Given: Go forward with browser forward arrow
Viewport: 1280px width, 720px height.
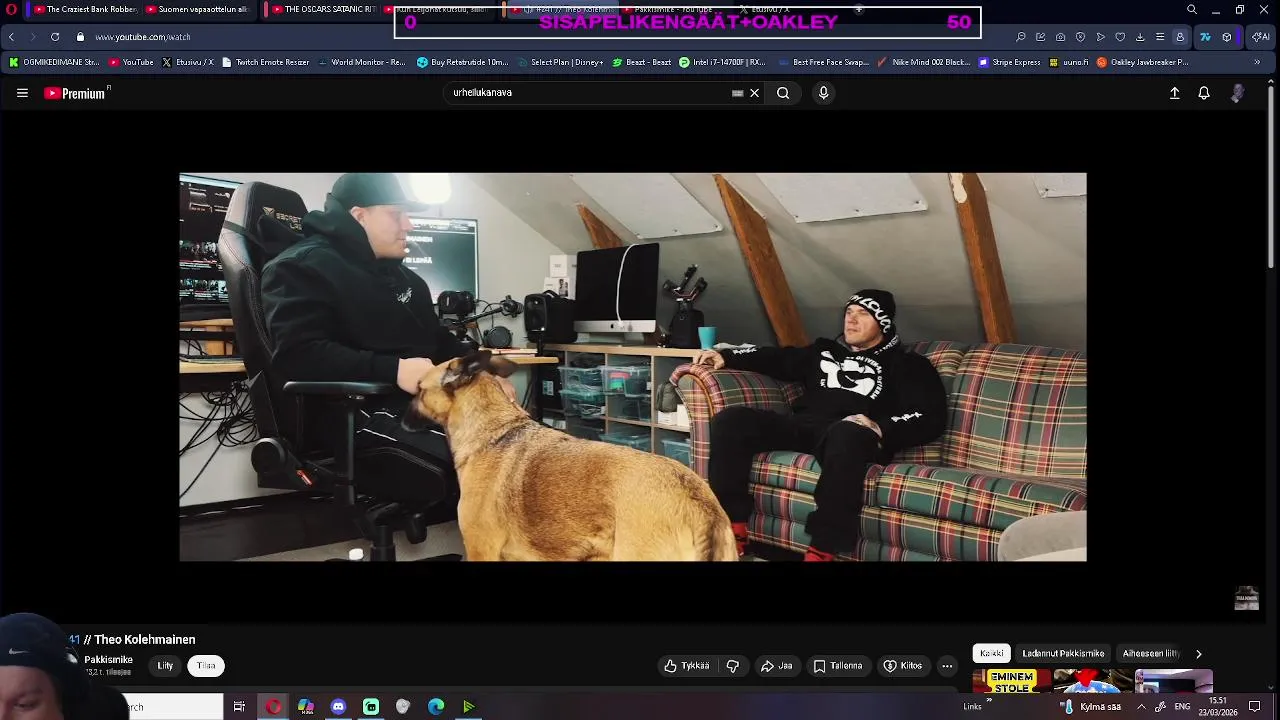Looking at the screenshot, I should [x=33, y=37].
